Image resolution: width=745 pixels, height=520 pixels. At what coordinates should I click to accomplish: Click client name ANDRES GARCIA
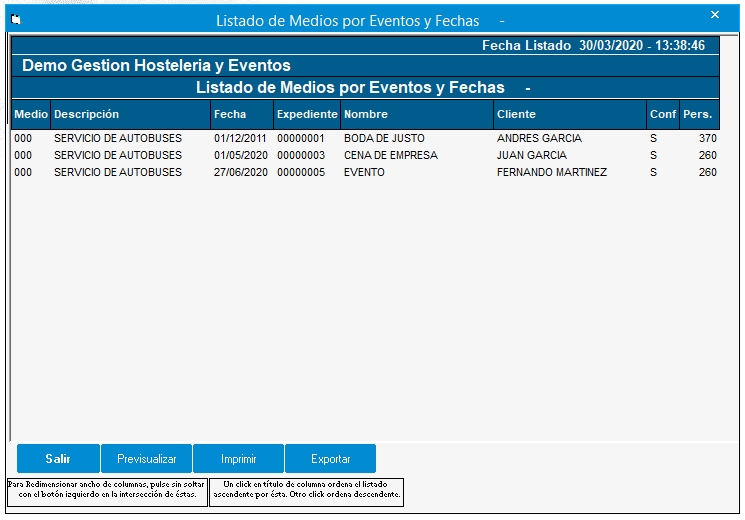539,138
